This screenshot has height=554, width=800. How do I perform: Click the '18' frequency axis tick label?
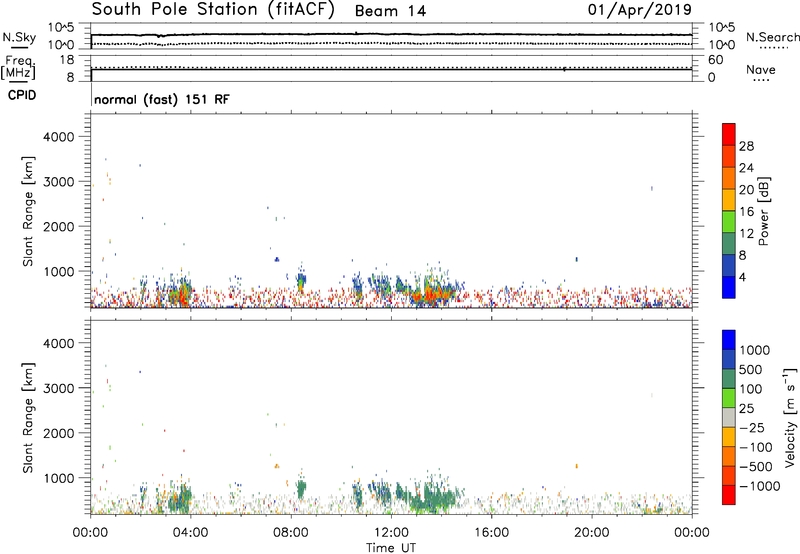click(x=67, y=60)
